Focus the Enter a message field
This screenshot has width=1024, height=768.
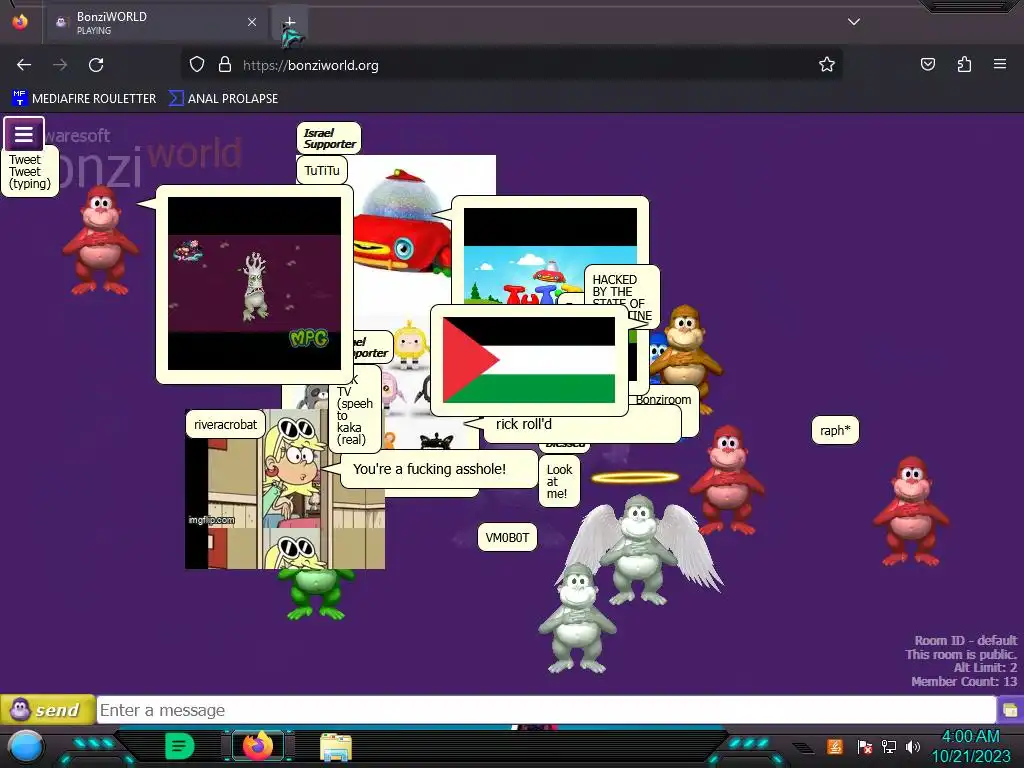click(546, 710)
